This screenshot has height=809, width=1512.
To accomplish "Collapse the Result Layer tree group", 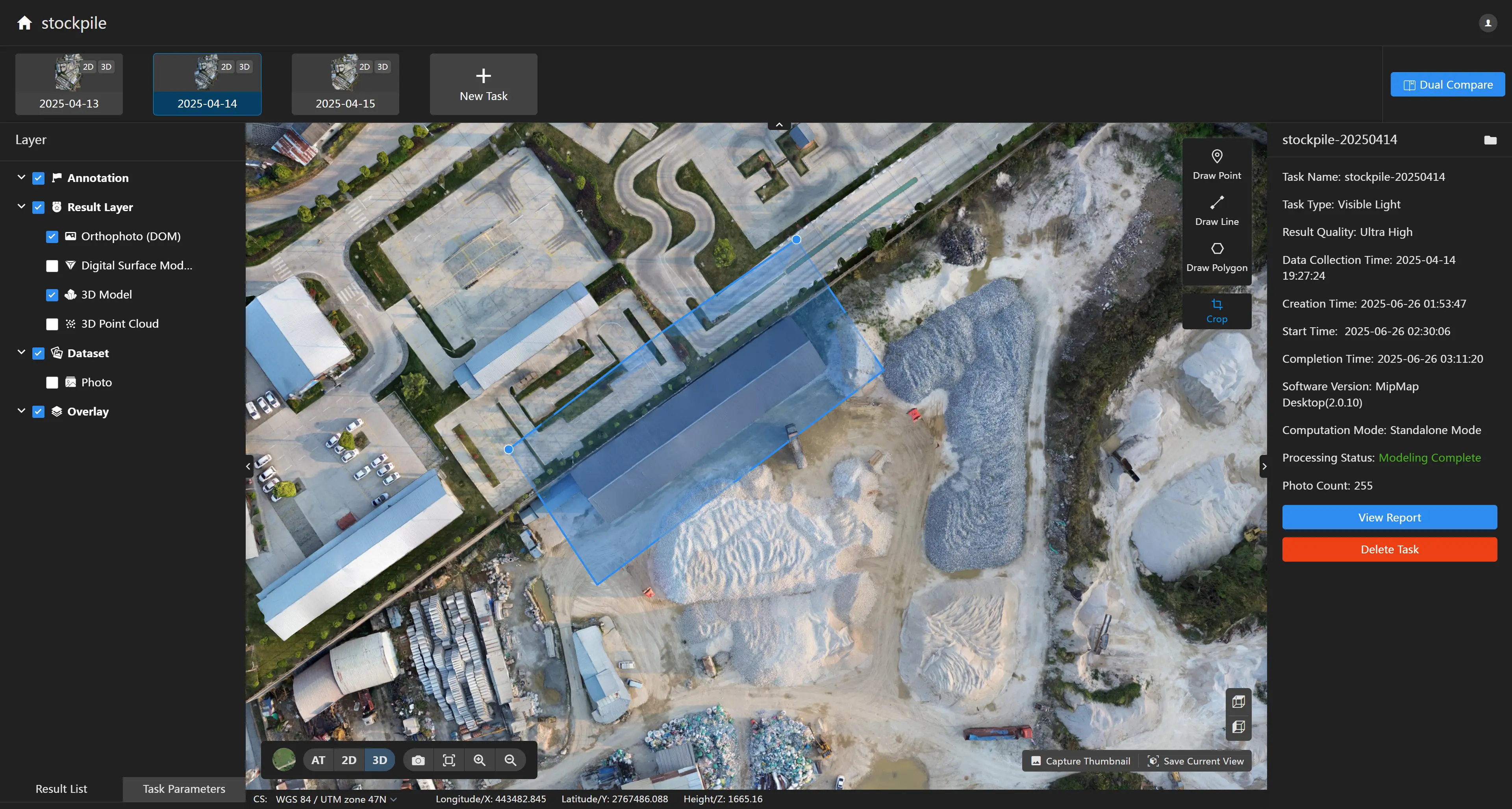I will click(22, 207).
